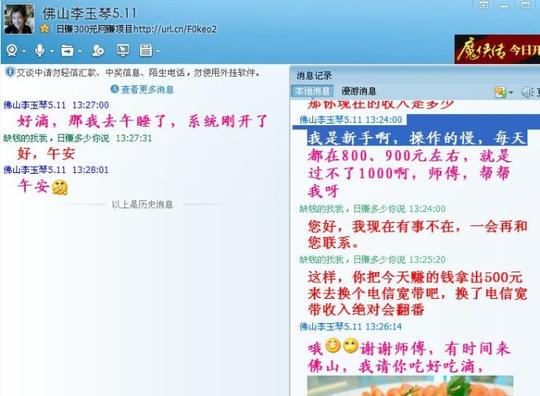Click message 这样，你把今天赚的钱拿出500元
Viewport: 540px width, 396px height.
point(415,277)
